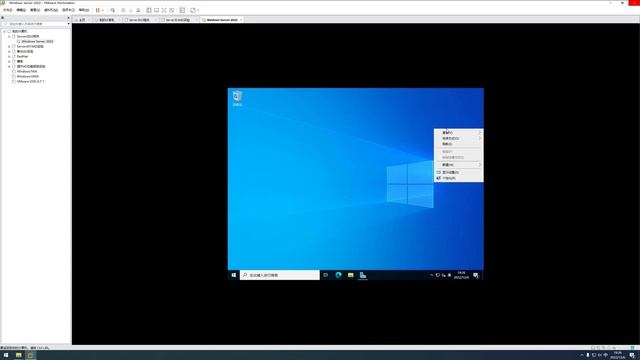
Task: Choose 刷新 in the desktop context menu
Action: point(459,144)
